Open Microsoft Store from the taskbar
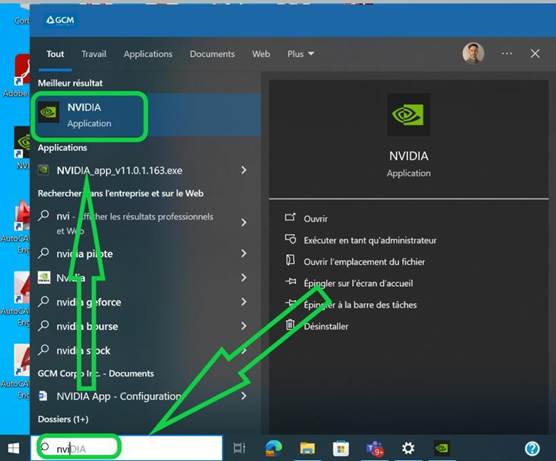556x461 pixels. tap(341, 449)
